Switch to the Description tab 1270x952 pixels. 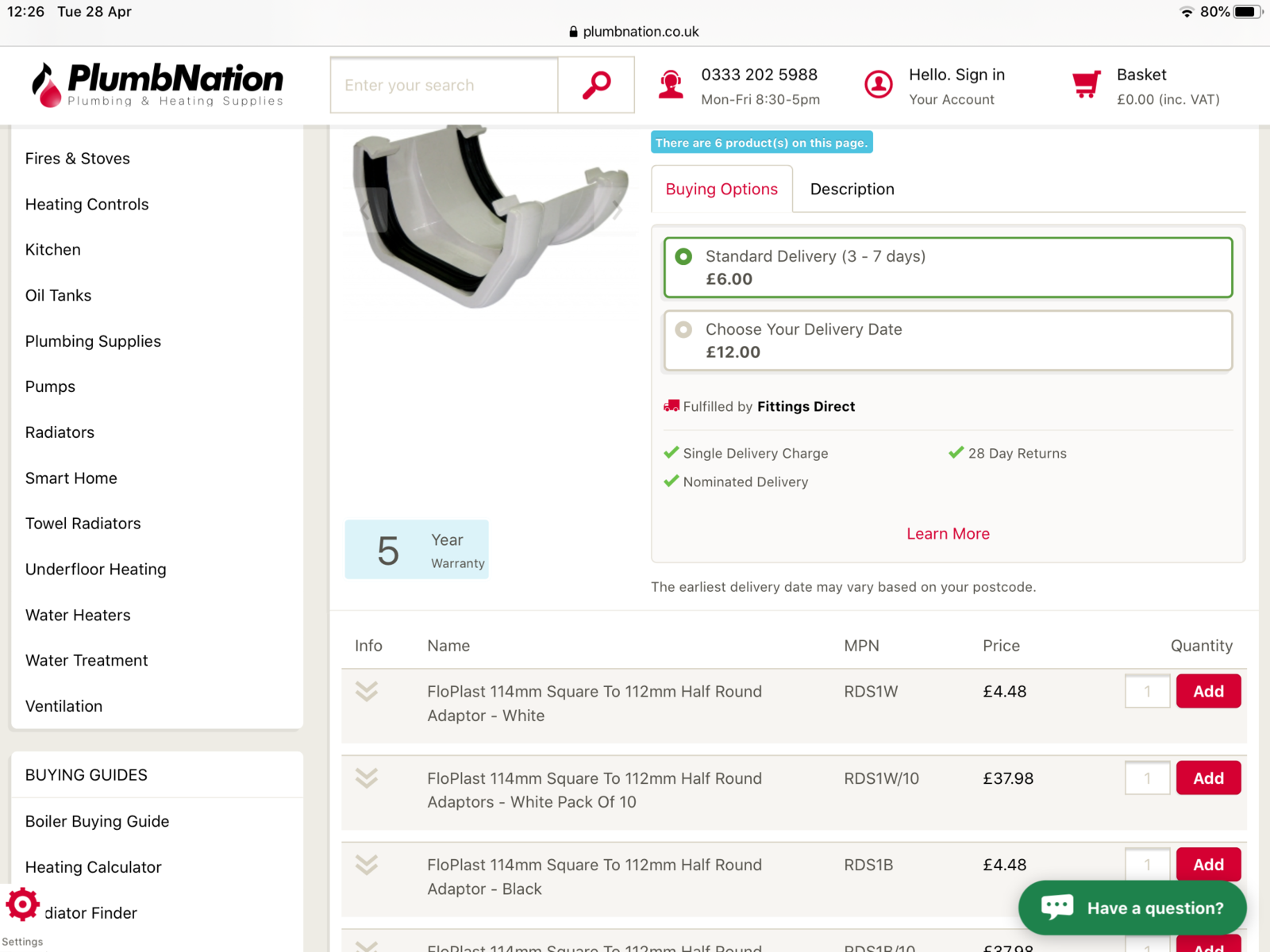coord(852,189)
